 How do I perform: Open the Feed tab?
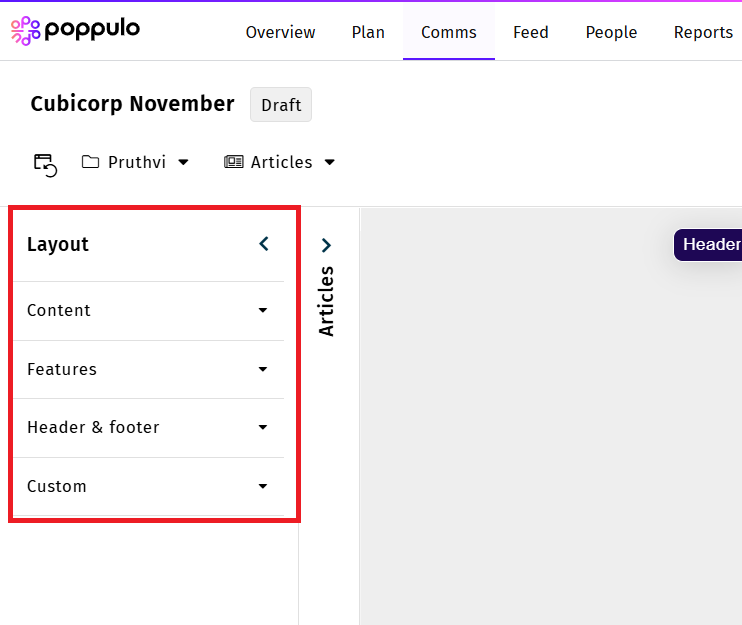[530, 32]
